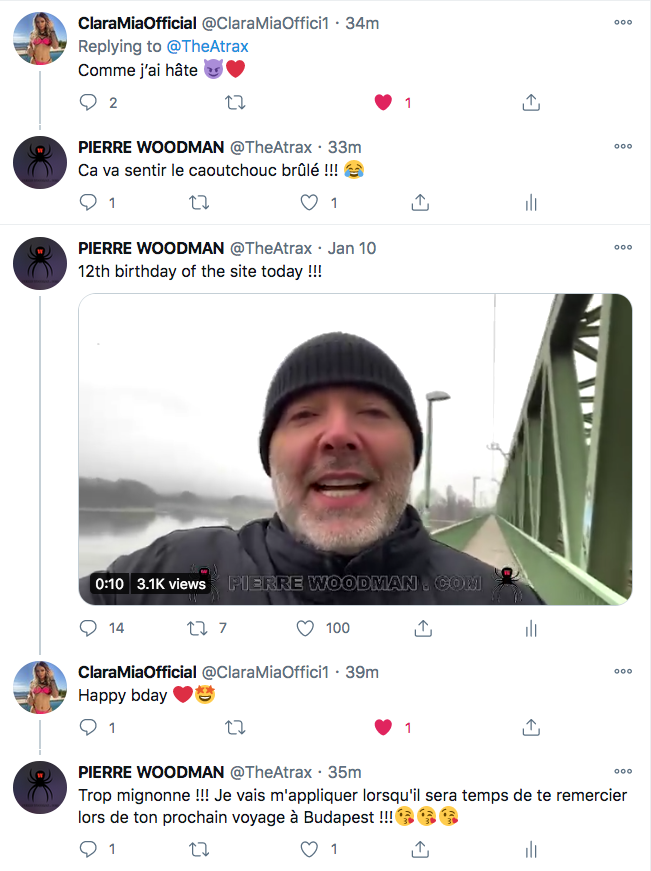Open the ClaraMiaOfficial profile name on the top tweet
651x871 pixels.
click(137, 23)
